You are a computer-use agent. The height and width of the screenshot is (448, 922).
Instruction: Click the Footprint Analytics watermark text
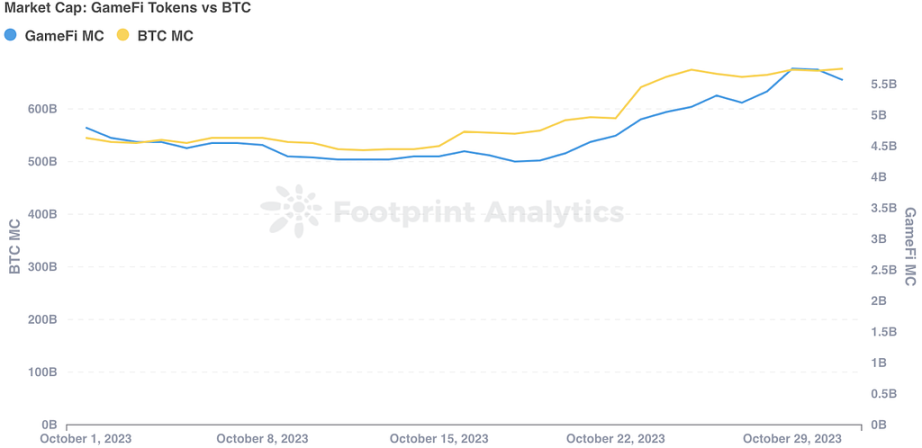pos(478,212)
